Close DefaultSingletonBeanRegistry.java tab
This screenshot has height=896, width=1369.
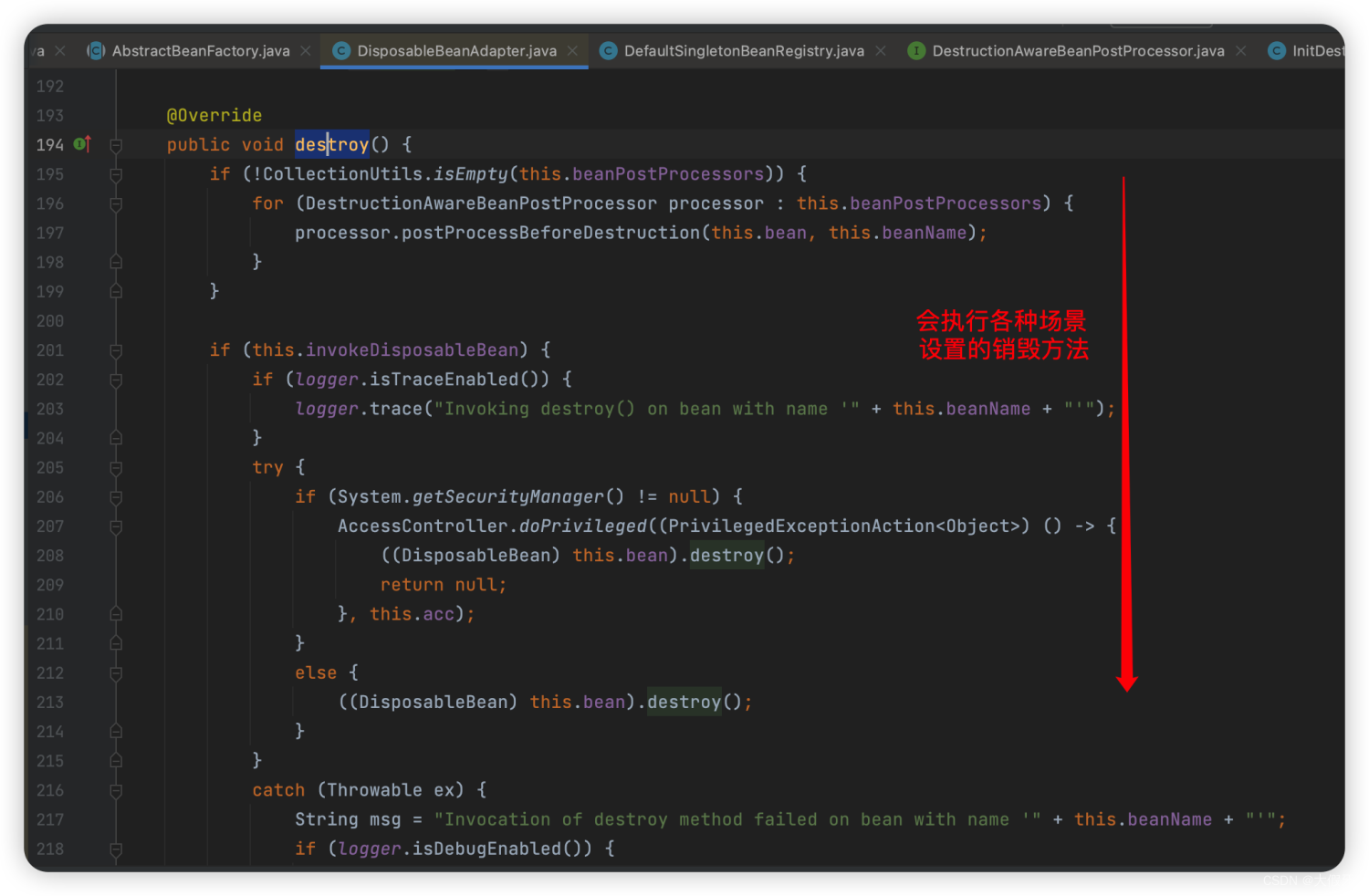881,51
